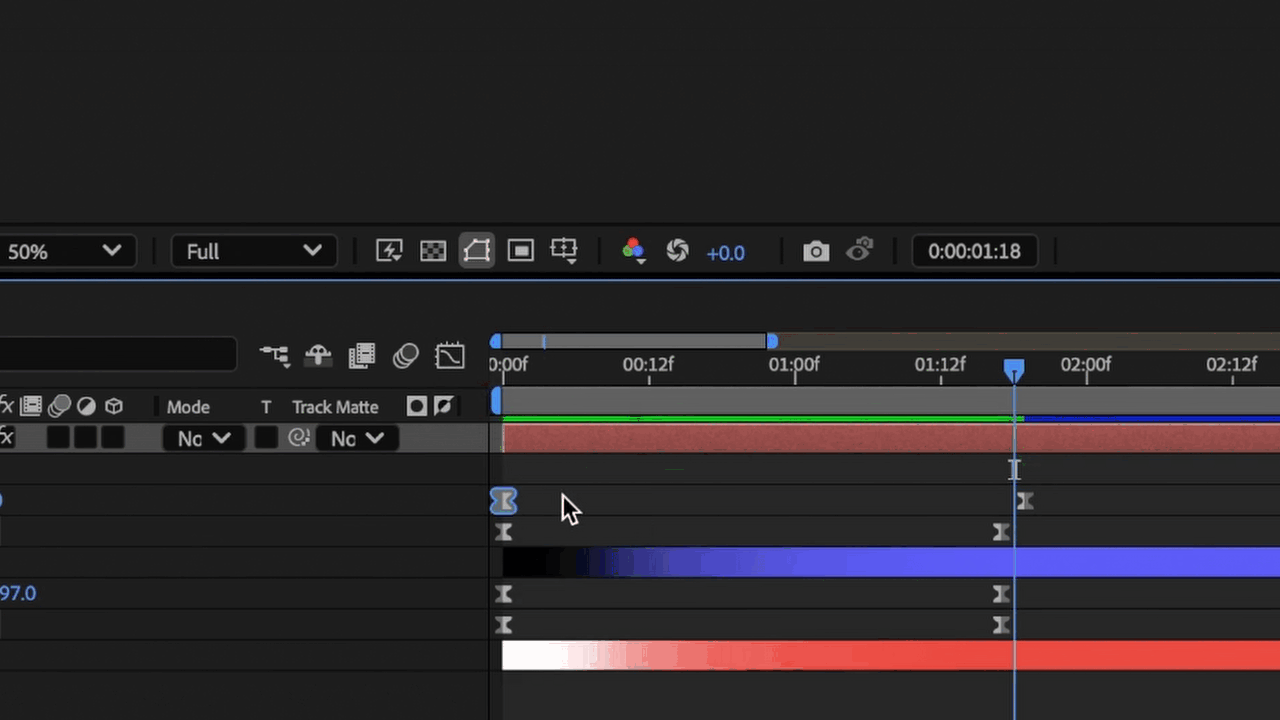Enable frame blending for the composition
This screenshot has height=720, width=1280.
(x=362, y=356)
